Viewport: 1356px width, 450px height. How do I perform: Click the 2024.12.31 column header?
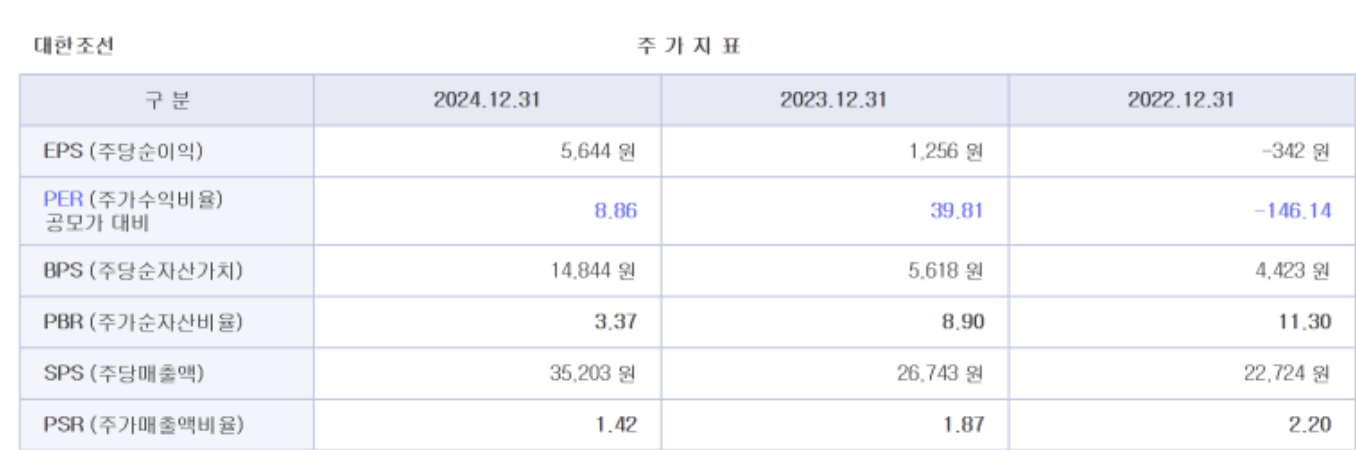click(x=487, y=100)
